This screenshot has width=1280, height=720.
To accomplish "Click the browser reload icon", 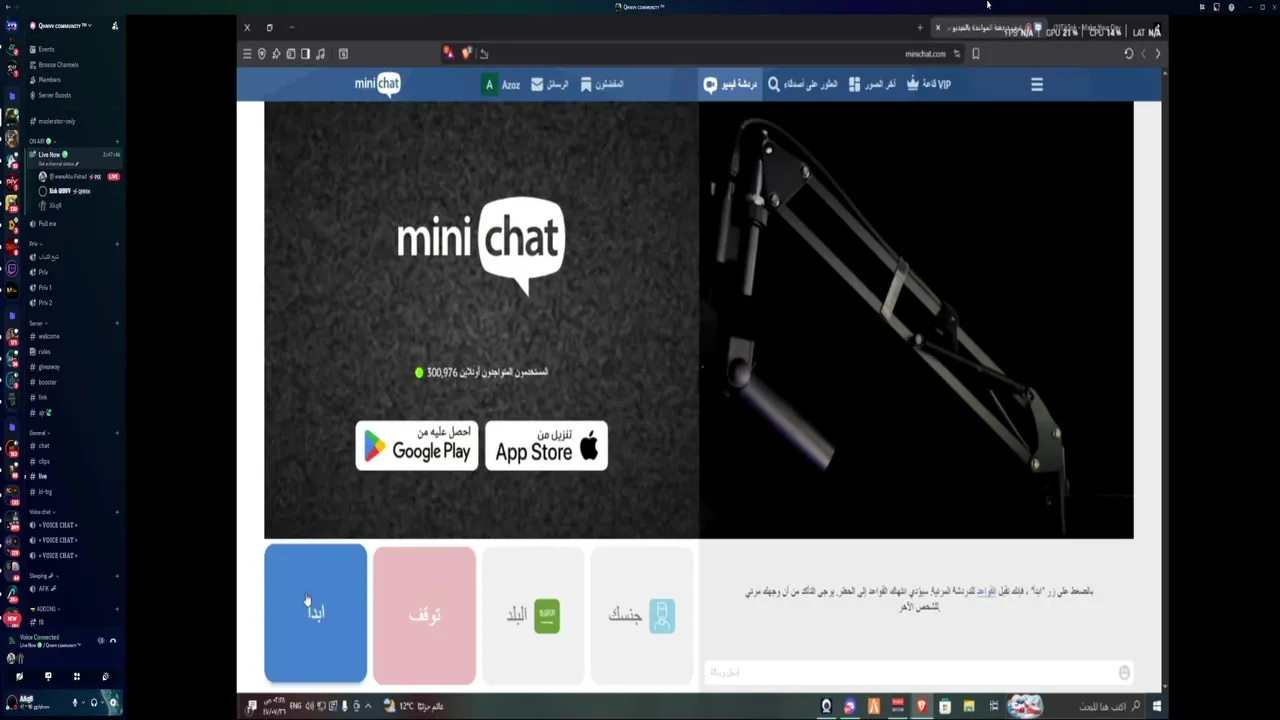I will click(x=1129, y=54).
